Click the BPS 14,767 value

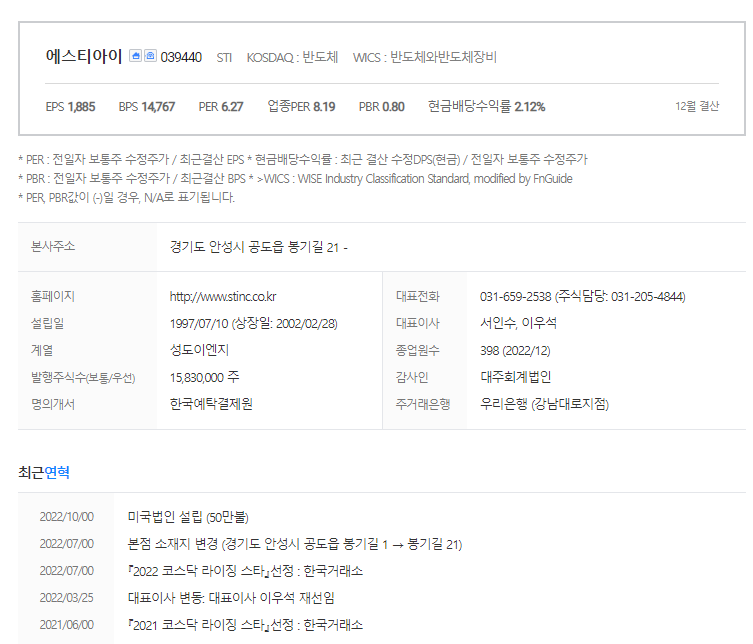coord(147,107)
